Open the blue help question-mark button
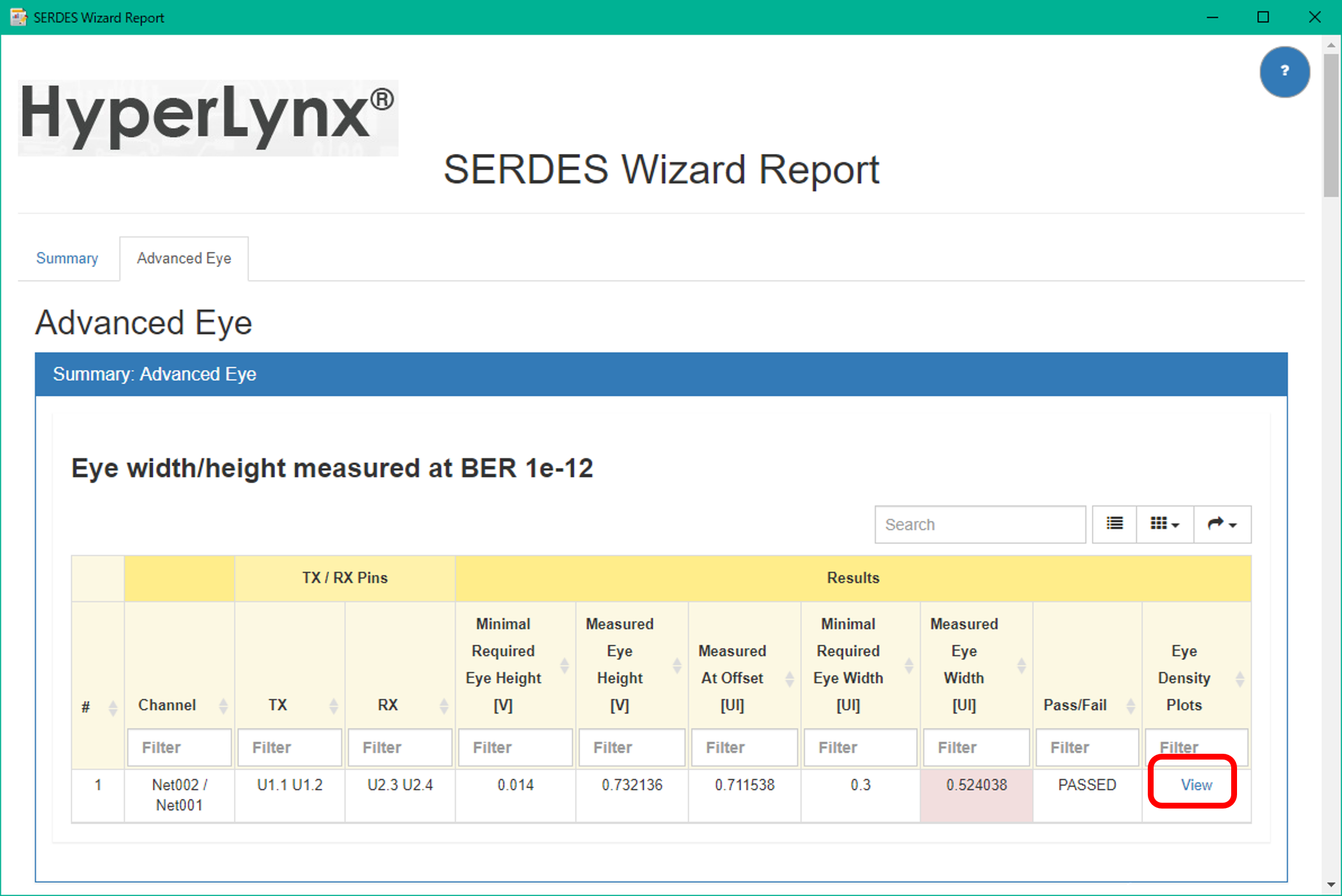Image resolution: width=1342 pixels, height=896 pixels. tap(1284, 72)
